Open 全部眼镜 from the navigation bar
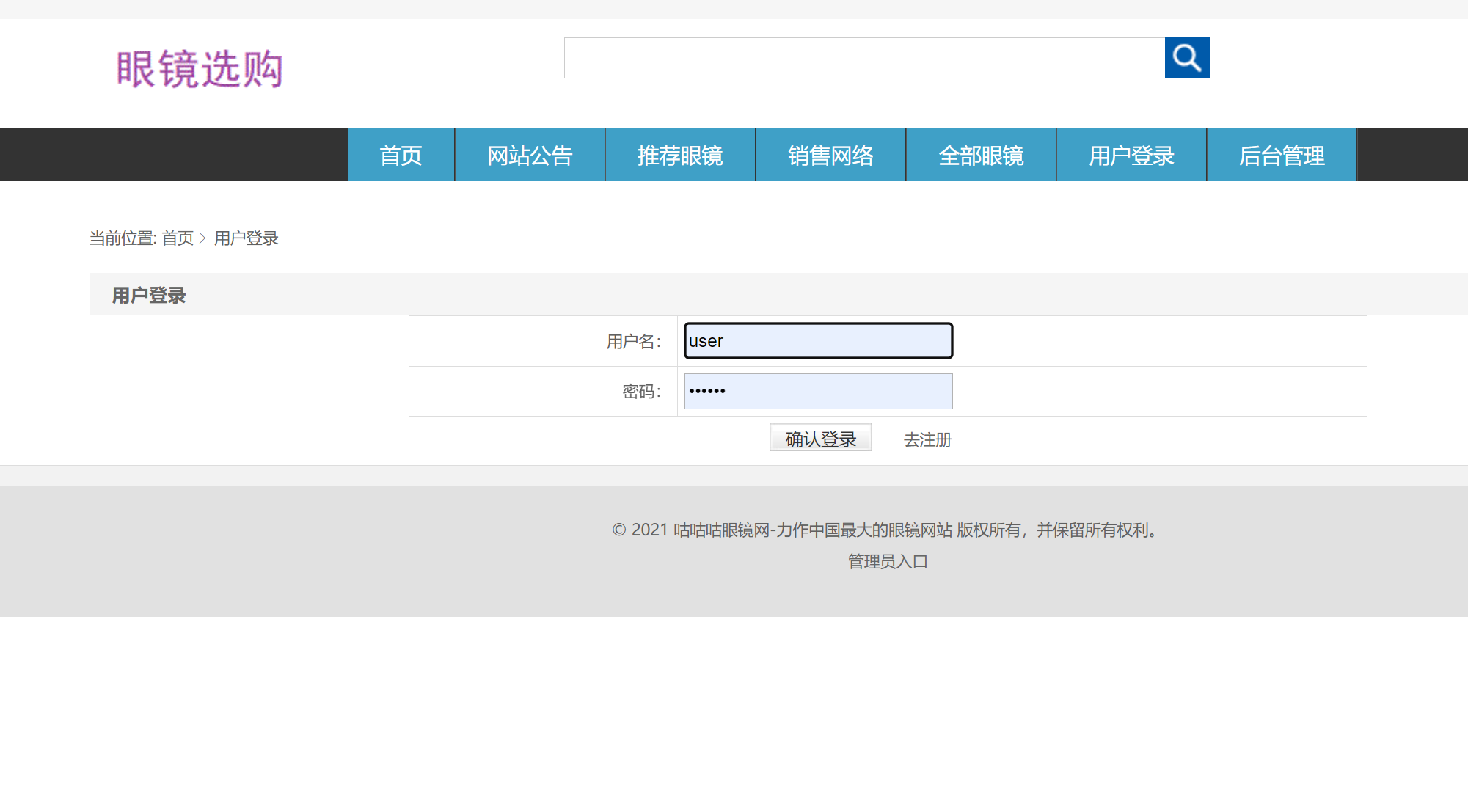 (x=981, y=156)
